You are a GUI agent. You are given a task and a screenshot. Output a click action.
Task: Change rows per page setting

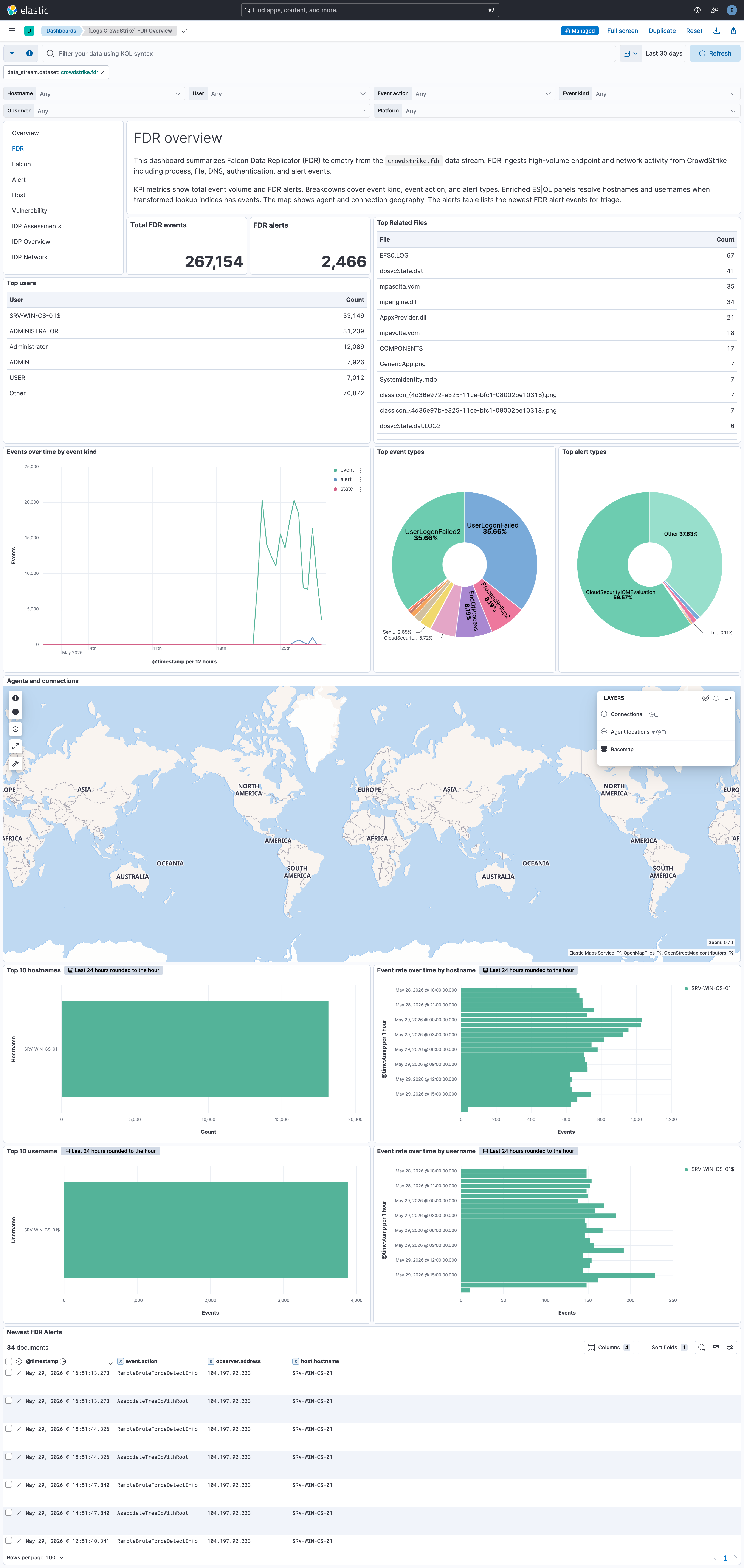[35, 1558]
